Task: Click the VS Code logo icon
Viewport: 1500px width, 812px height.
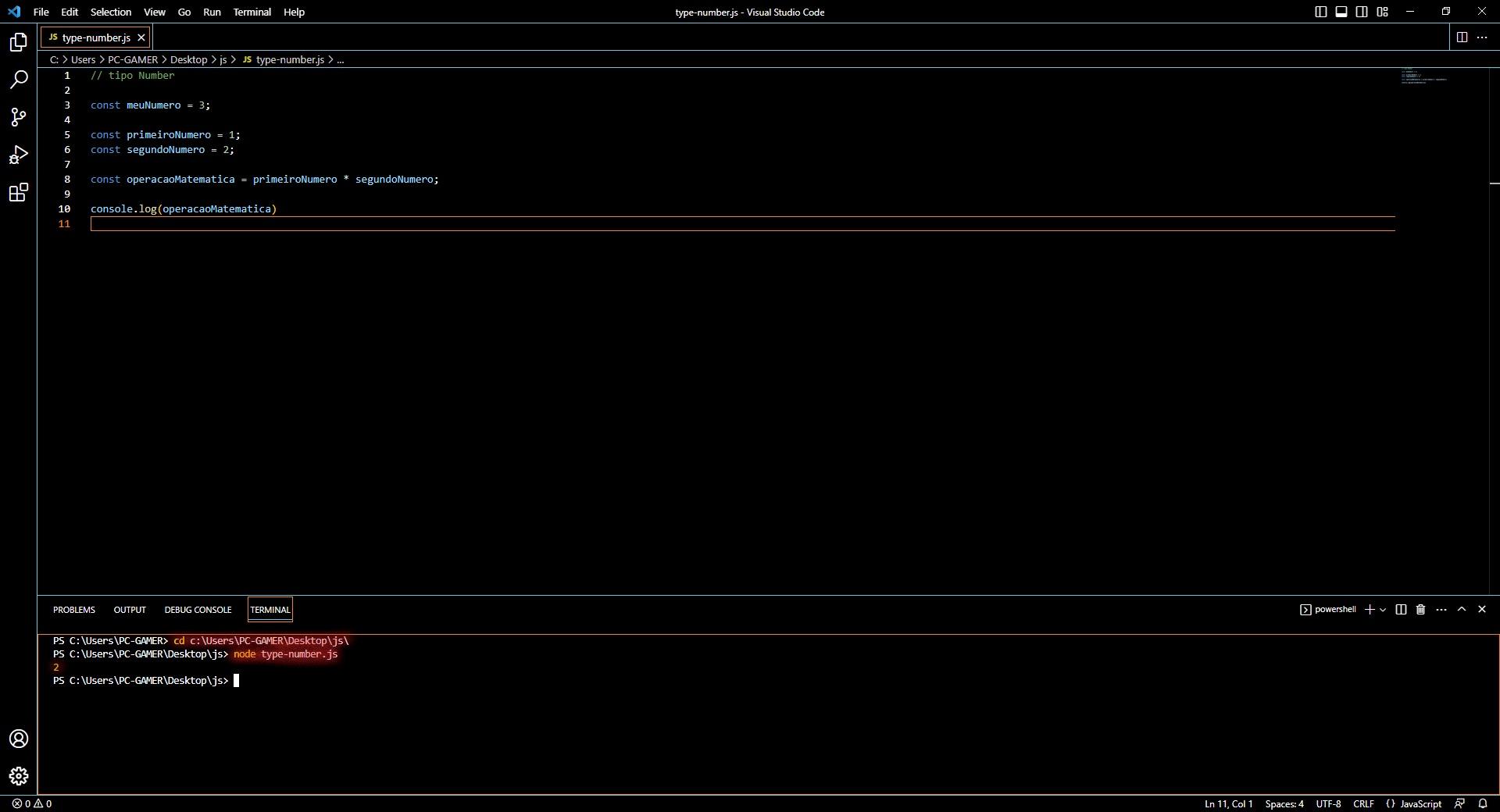Action: [14, 12]
